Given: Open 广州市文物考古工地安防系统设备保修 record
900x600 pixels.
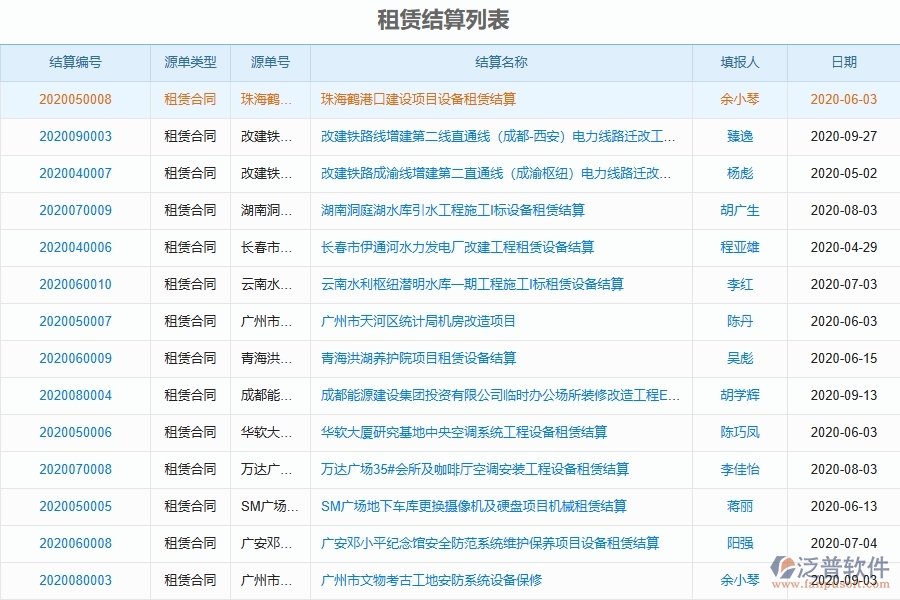Looking at the screenshot, I should (430, 580).
